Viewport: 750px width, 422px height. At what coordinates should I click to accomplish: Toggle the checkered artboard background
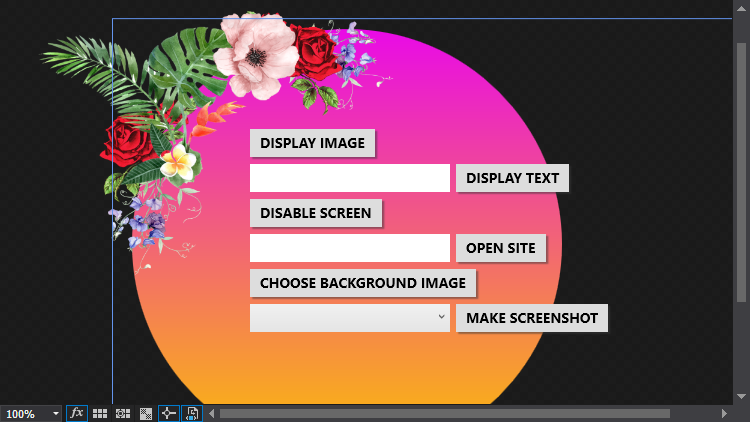pyautogui.click(x=146, y=413)
